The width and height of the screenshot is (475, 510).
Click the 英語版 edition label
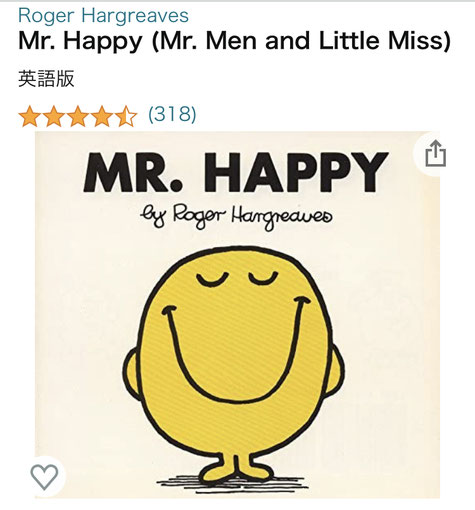[46, 79]
